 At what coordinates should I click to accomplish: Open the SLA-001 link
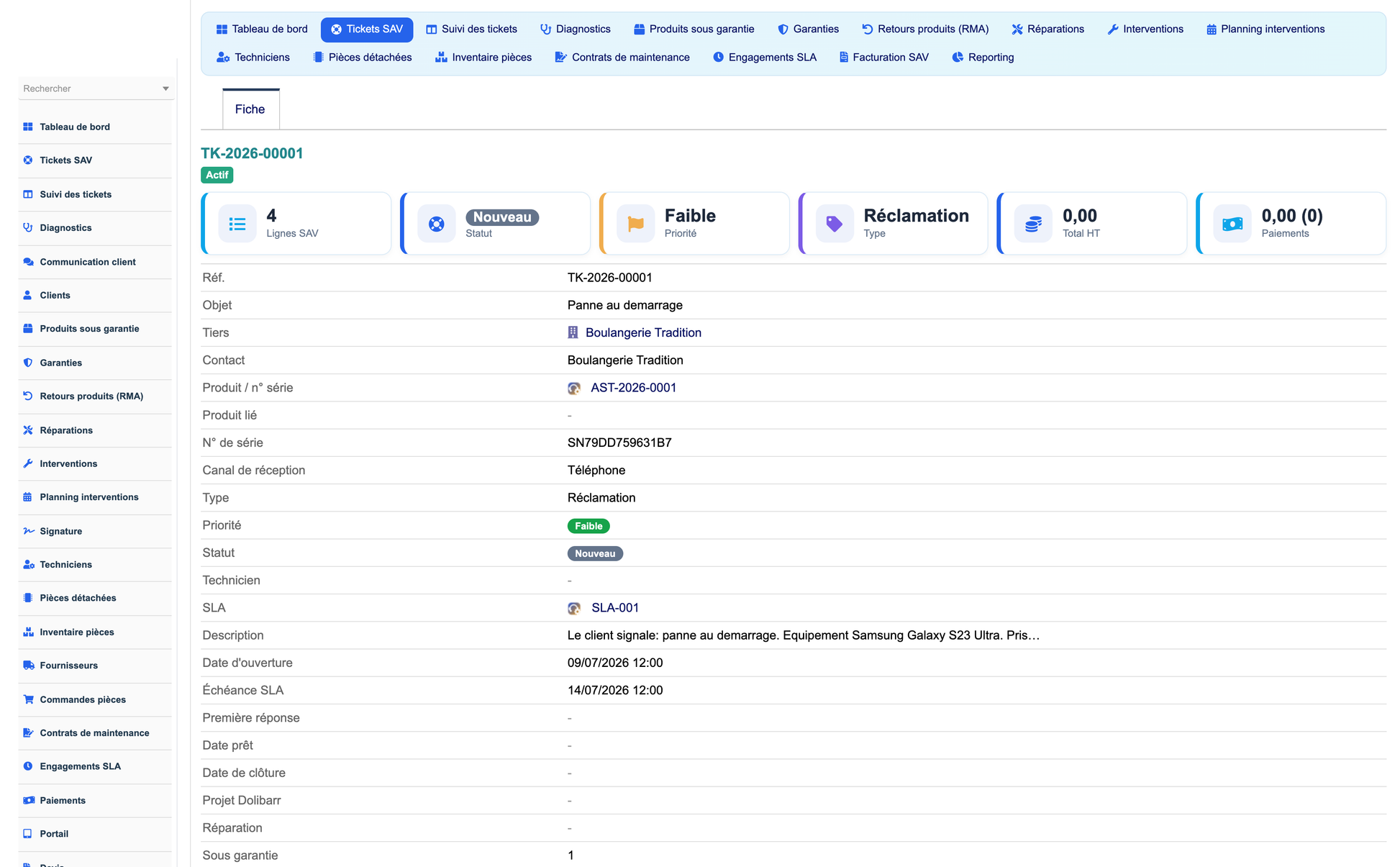(615, 608)
